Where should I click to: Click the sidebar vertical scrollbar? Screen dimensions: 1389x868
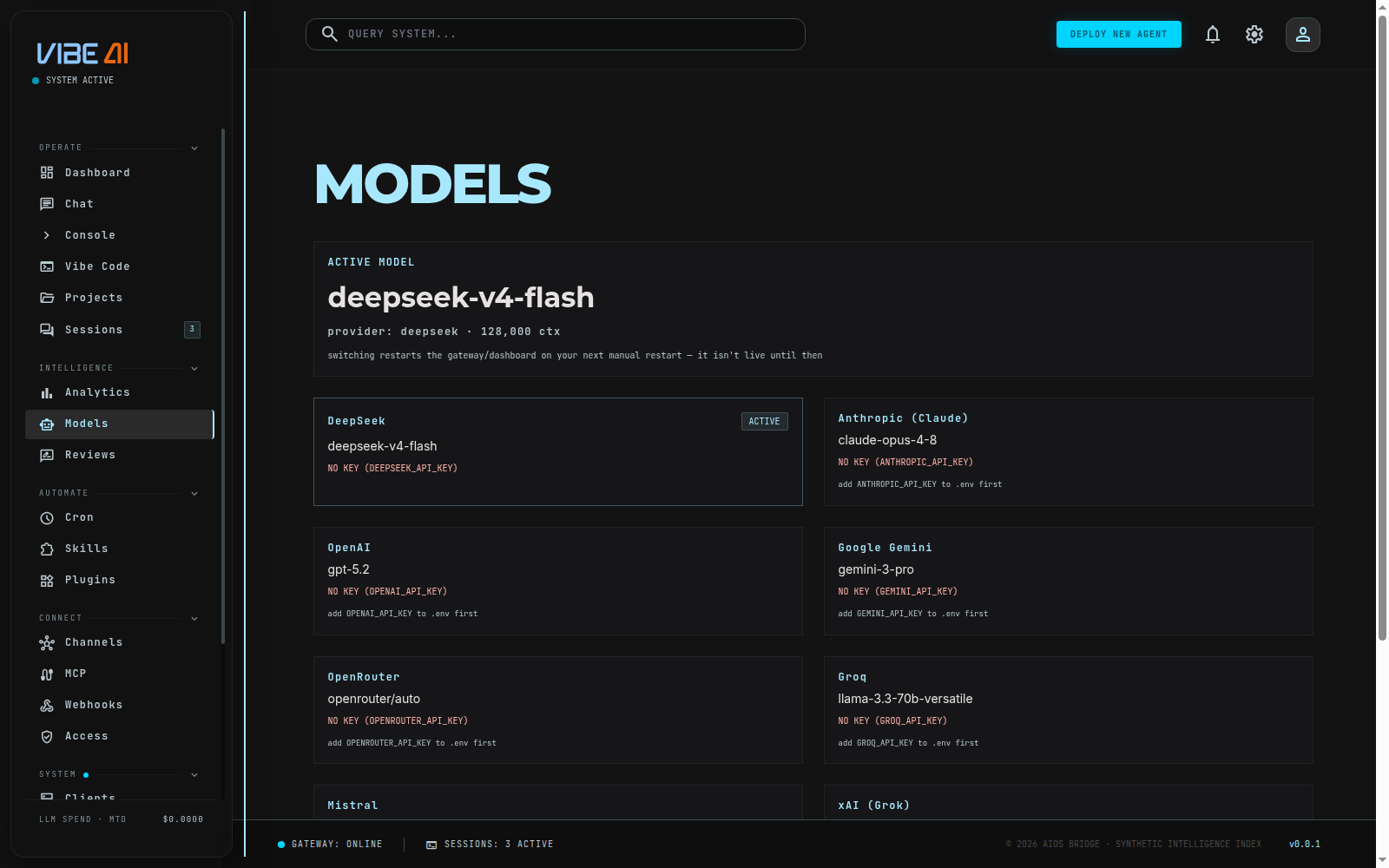point(223,386)
